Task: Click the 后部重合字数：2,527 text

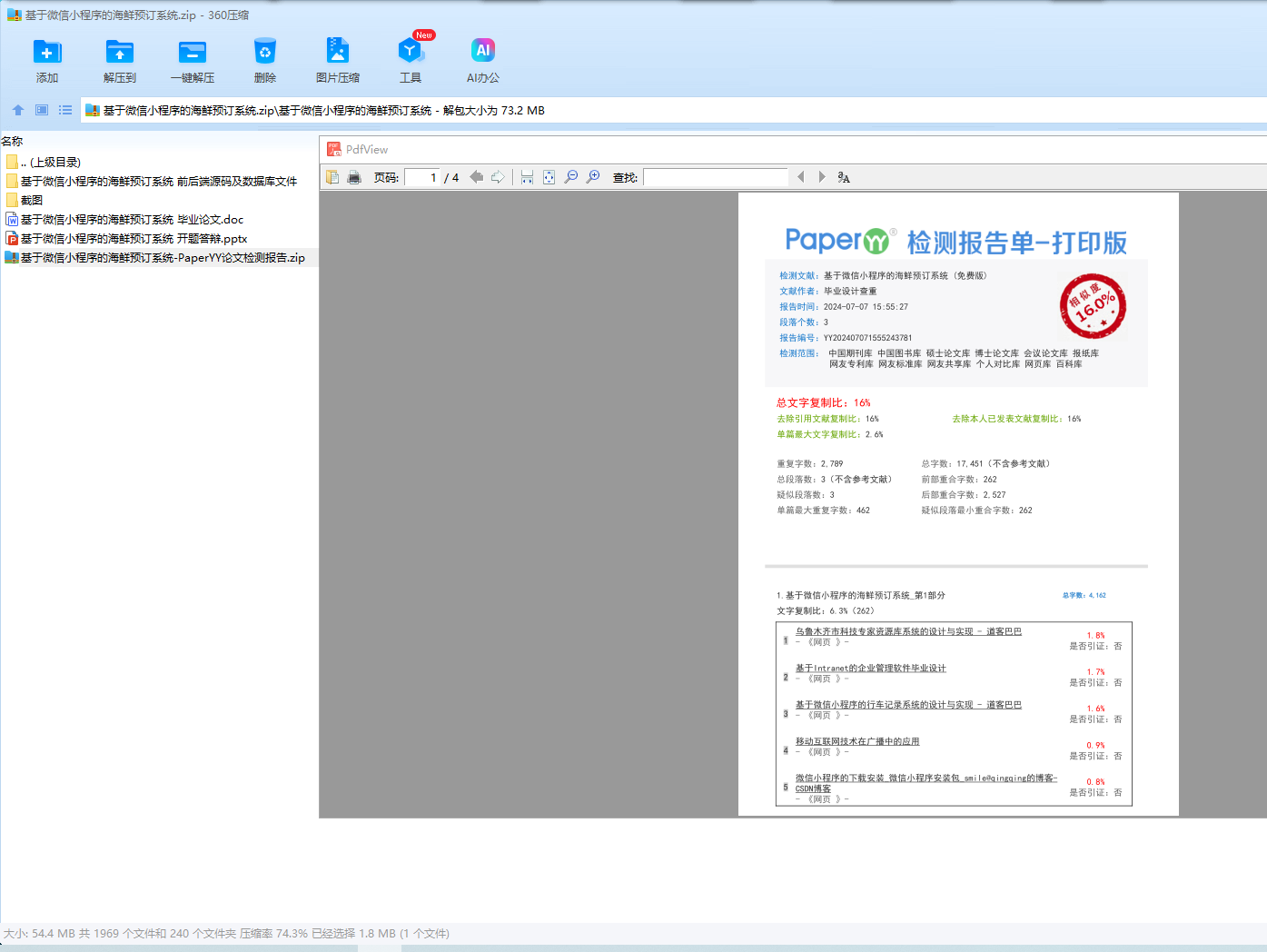Action: [x=964, y=494]
